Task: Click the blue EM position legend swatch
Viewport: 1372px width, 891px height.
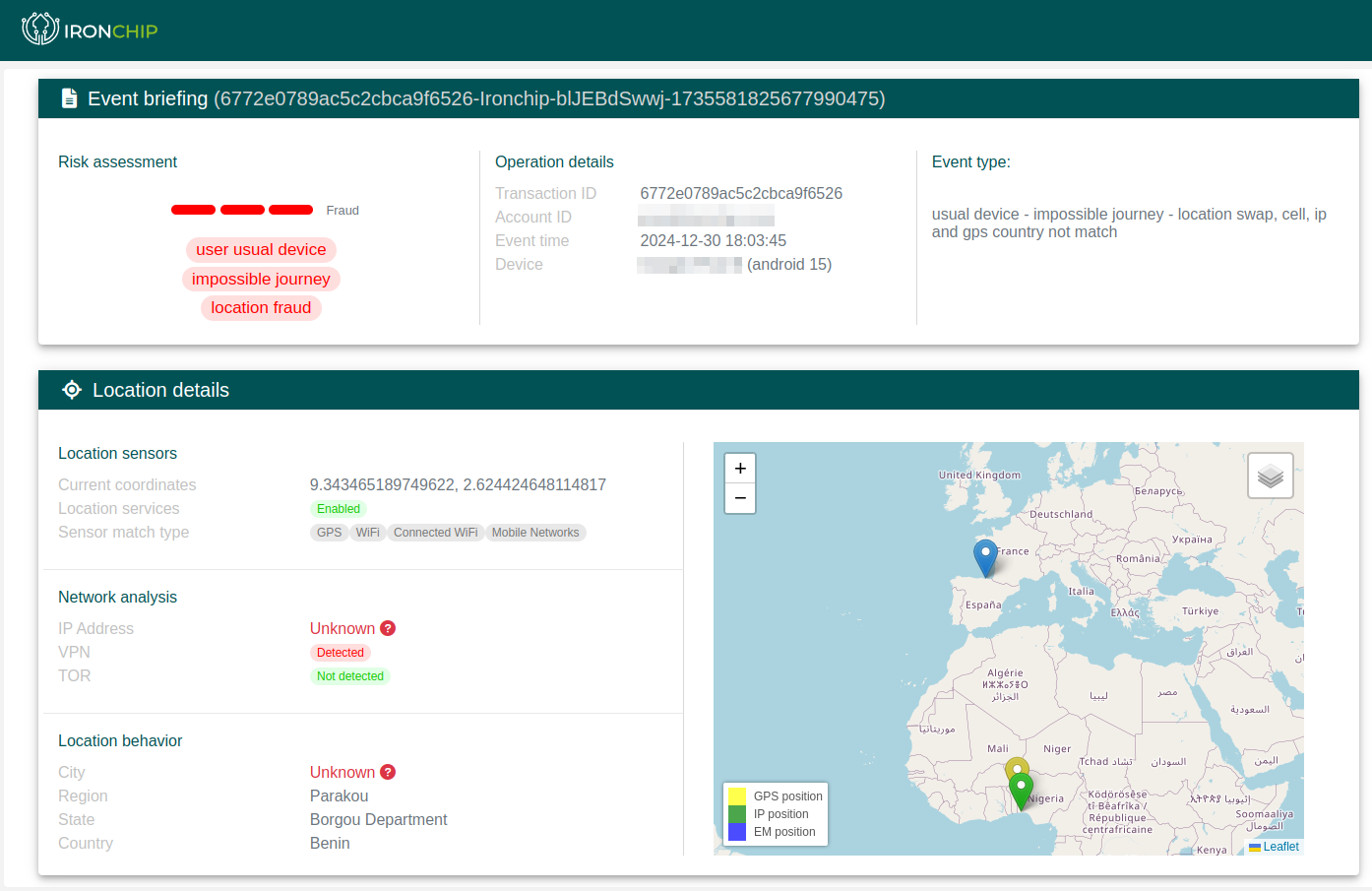Action: pos(737,832)
